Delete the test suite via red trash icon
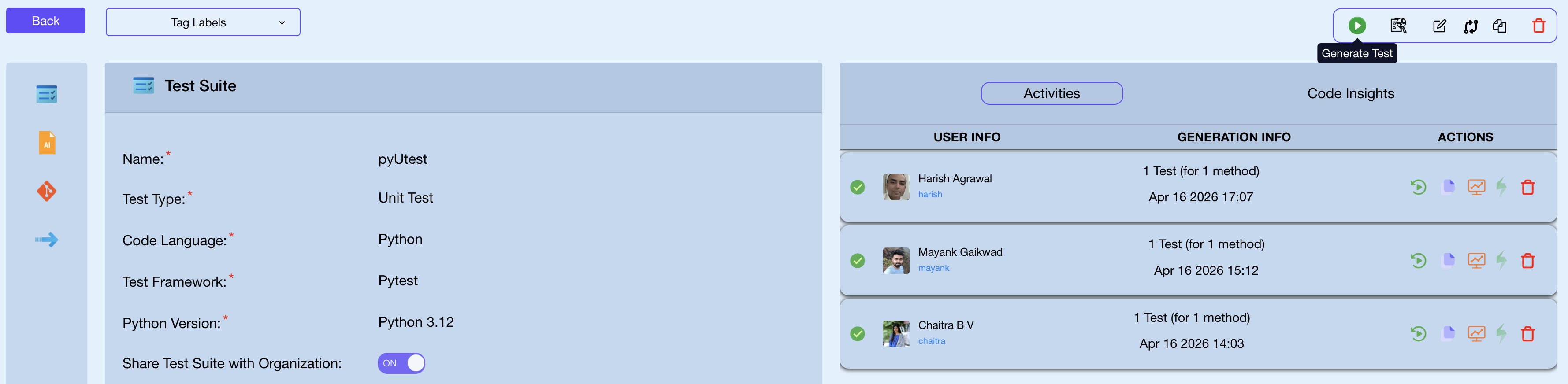The width and height of the screenshot is (1568, 384). click(1539, 26)
